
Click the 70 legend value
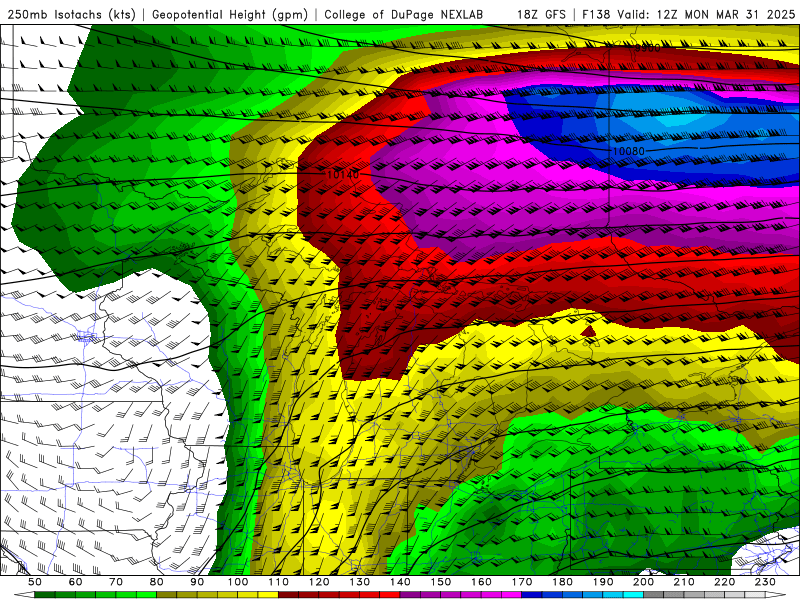116,582
